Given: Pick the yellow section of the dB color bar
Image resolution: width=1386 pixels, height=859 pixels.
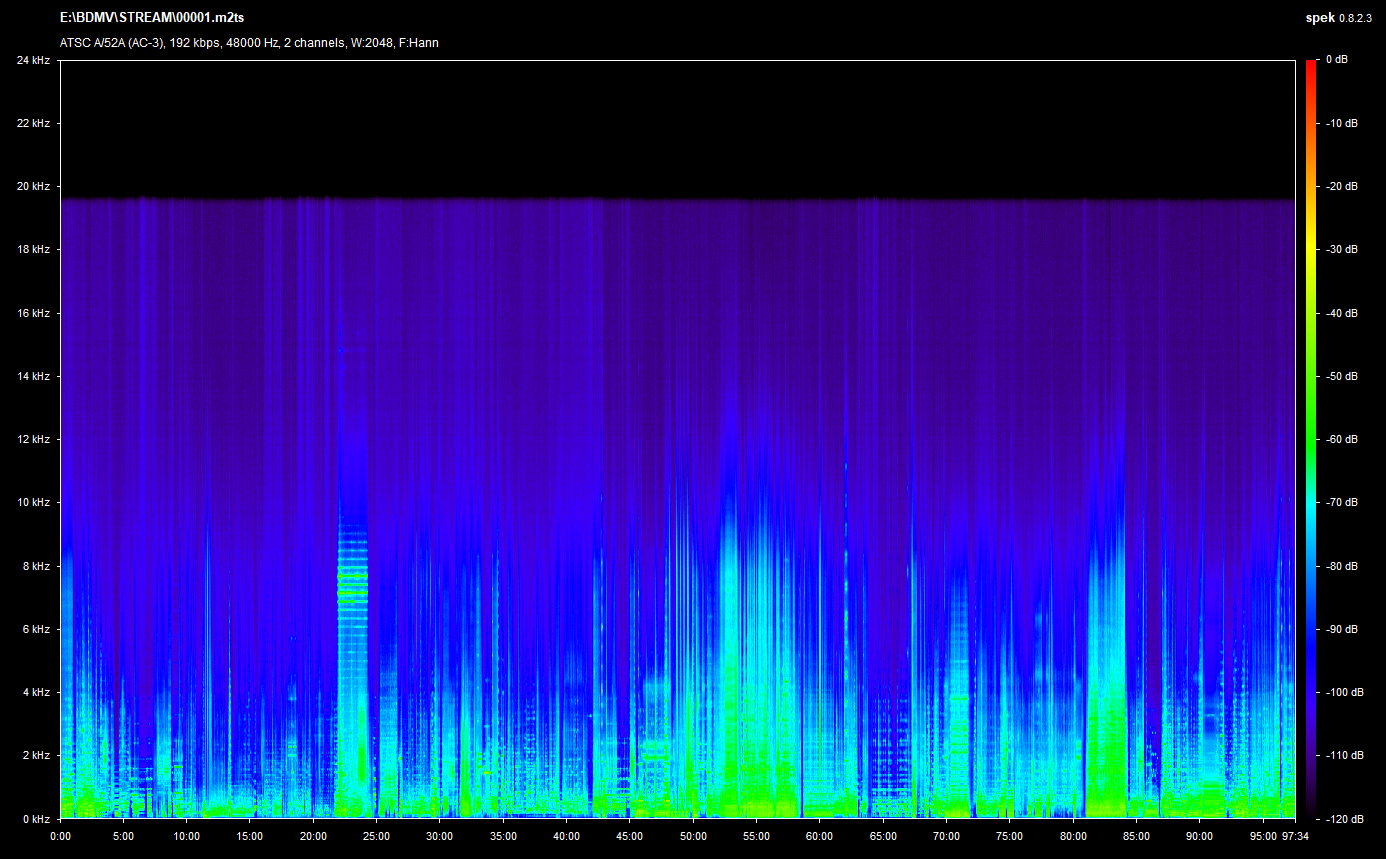Looking at the screenshot, I should click(1311, 250).
